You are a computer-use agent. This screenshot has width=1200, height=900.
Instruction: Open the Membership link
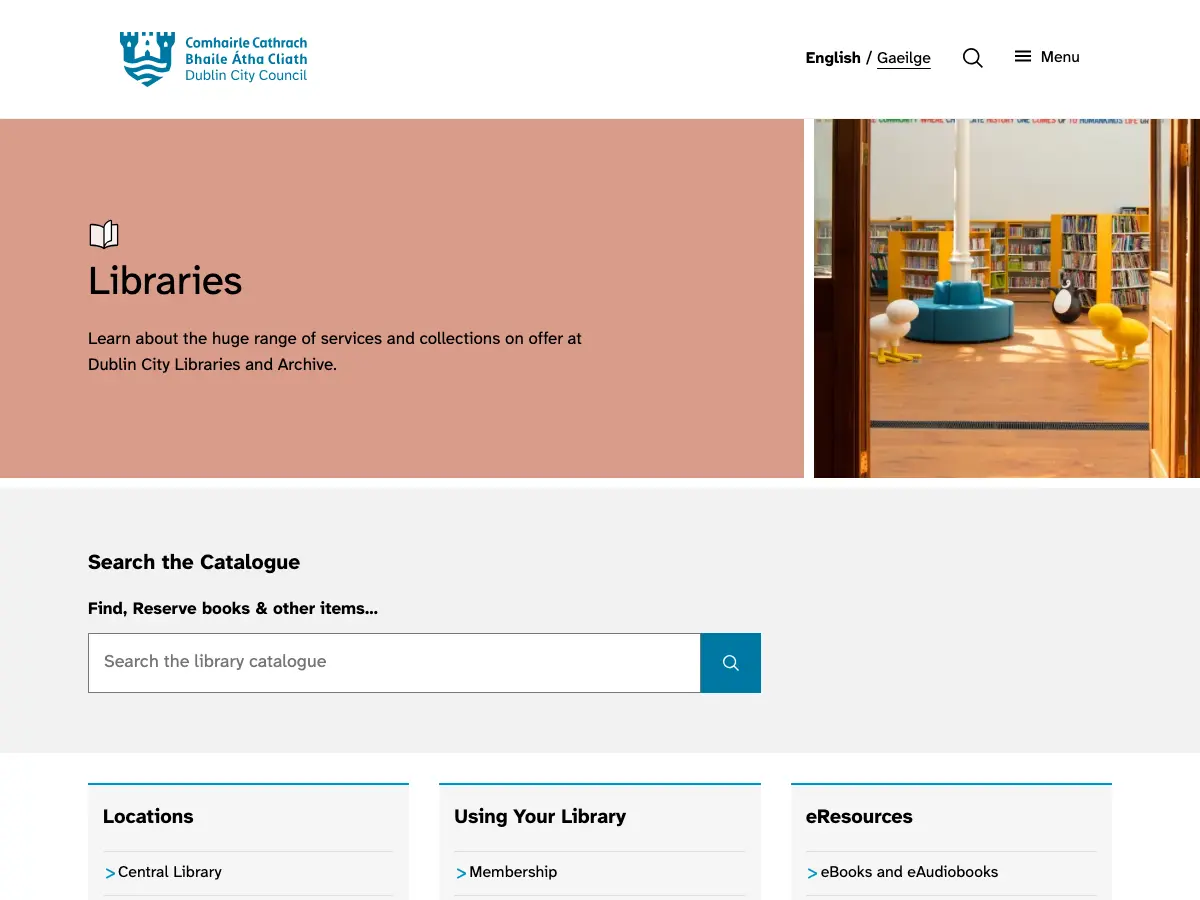tap(513, 872)
